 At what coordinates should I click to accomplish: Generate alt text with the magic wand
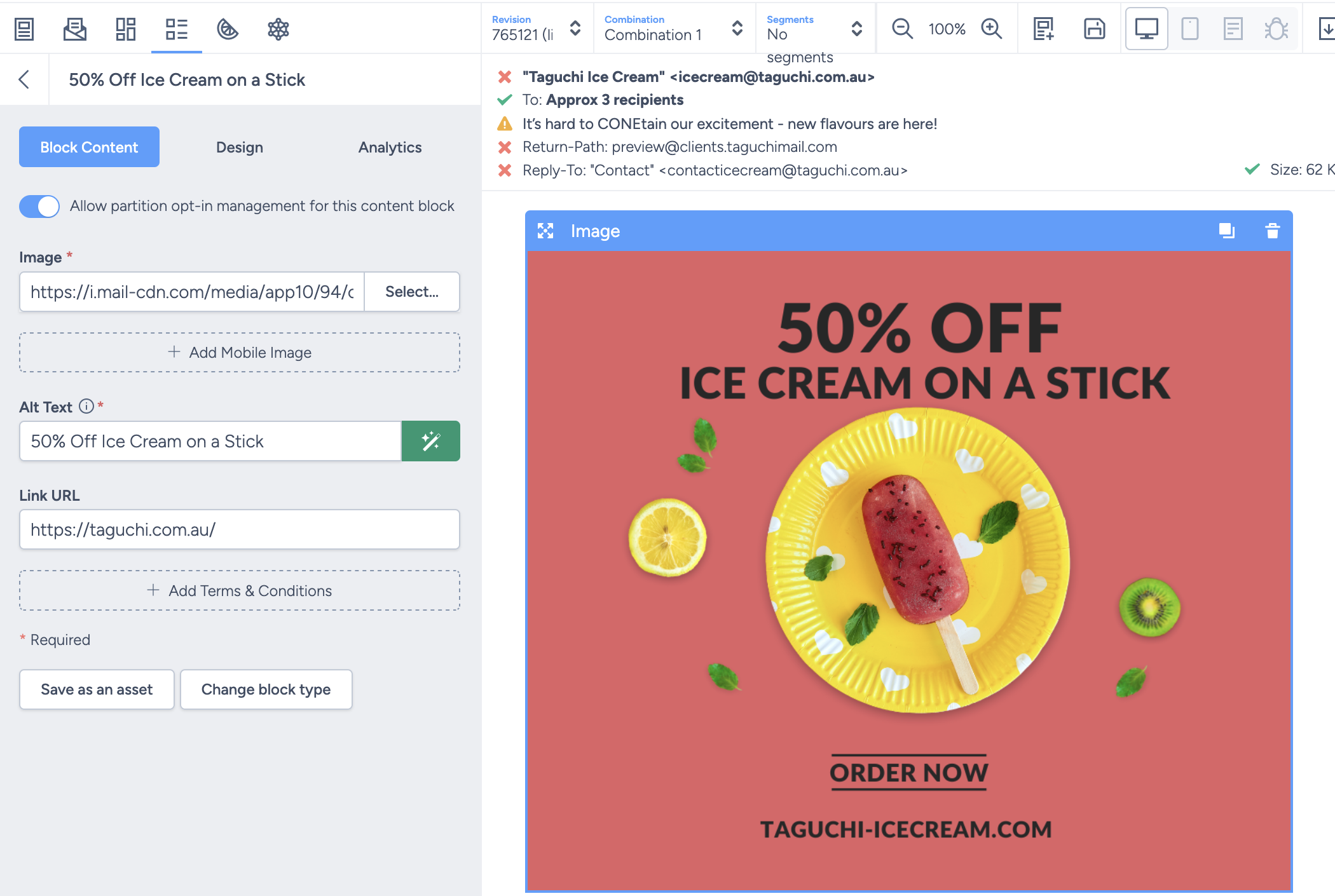coord(430,441)
